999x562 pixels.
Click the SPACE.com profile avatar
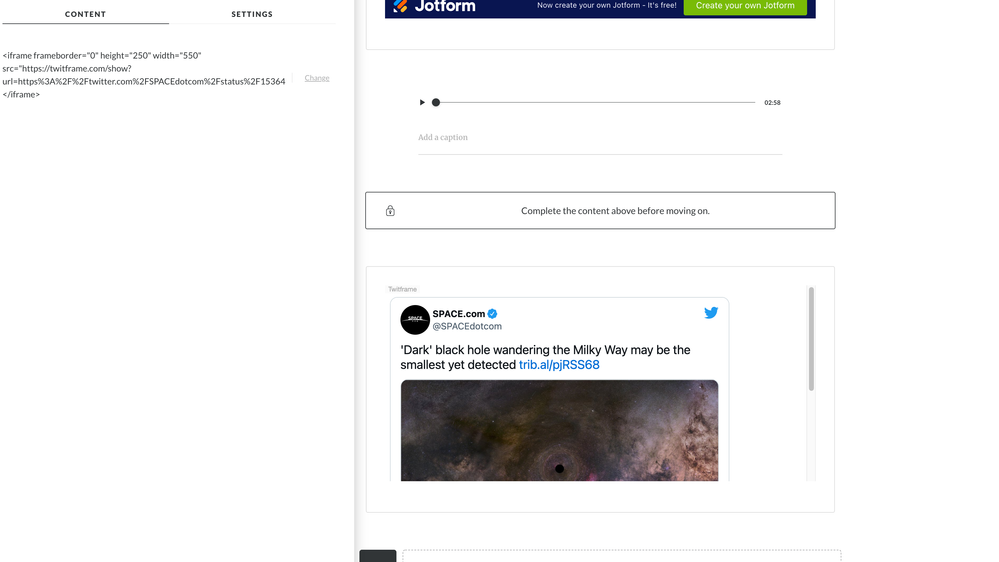click(x=415, y=320)
